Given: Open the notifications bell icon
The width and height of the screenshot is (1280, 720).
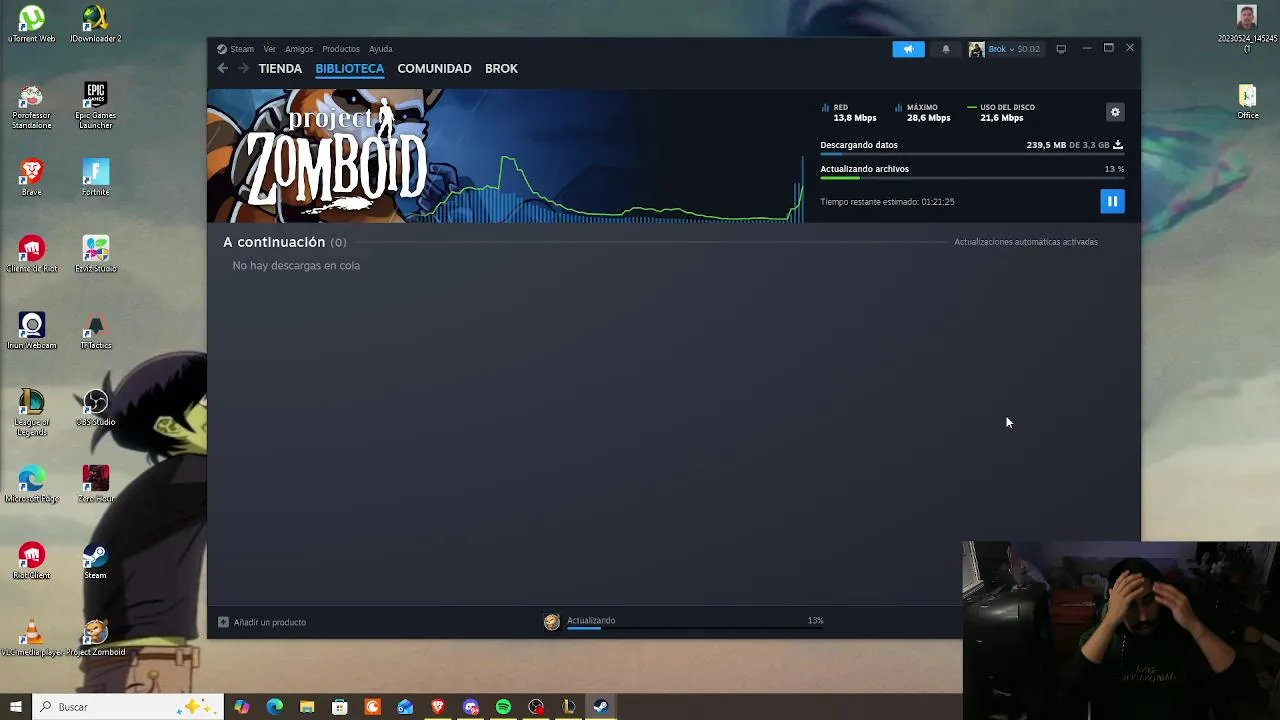Looking at the screenshot, I should pyautogui.click(x=945, y=49).
